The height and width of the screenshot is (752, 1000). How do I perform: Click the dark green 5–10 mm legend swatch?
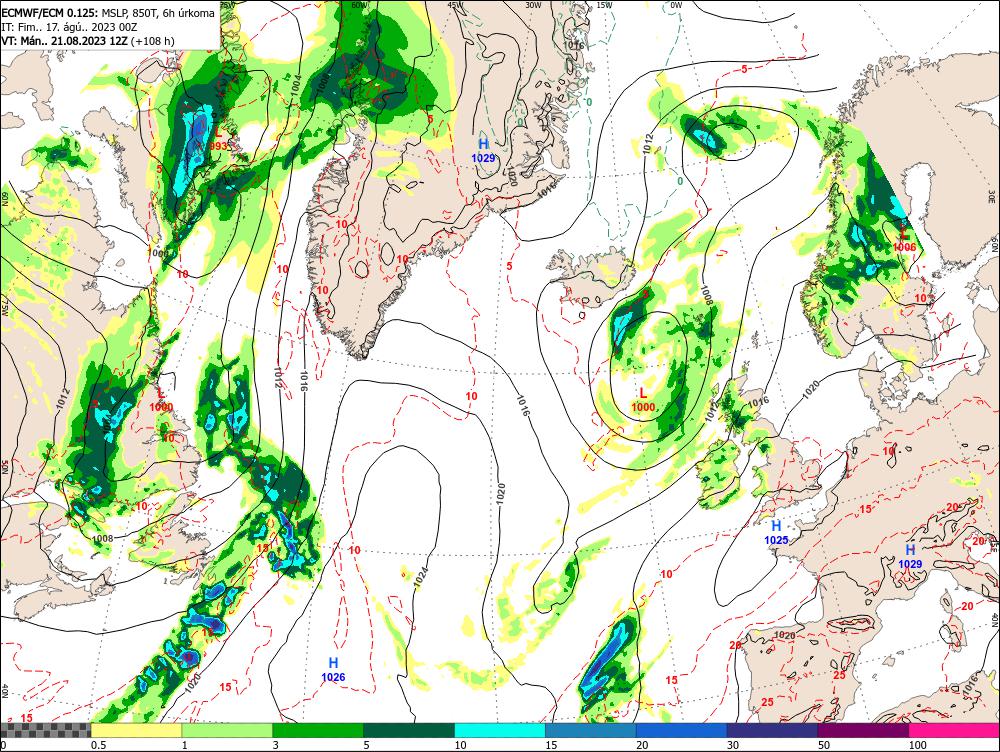pos(409,730)
